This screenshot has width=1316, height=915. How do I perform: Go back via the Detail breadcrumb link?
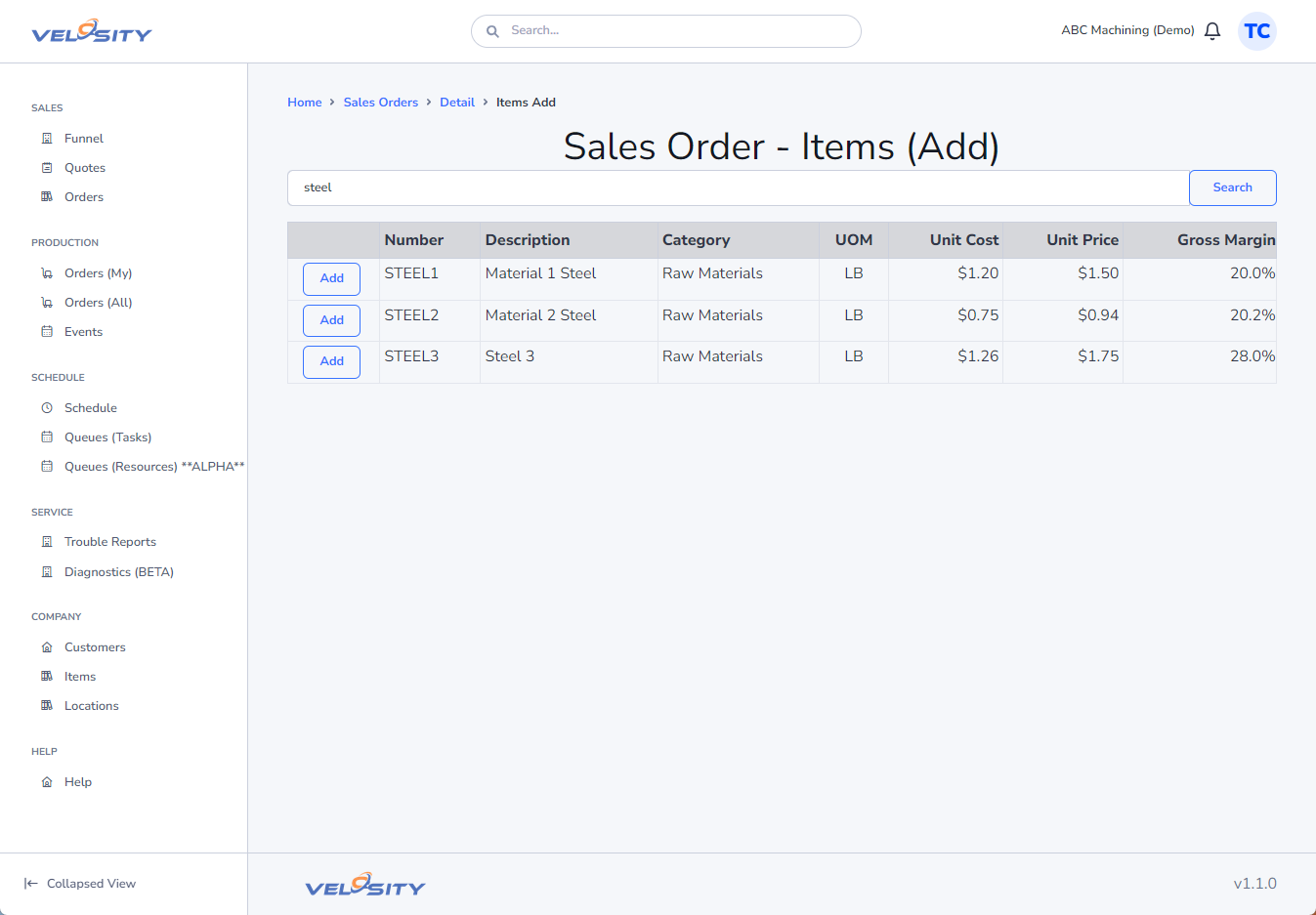pyautogui.click(x=457, y=103)
